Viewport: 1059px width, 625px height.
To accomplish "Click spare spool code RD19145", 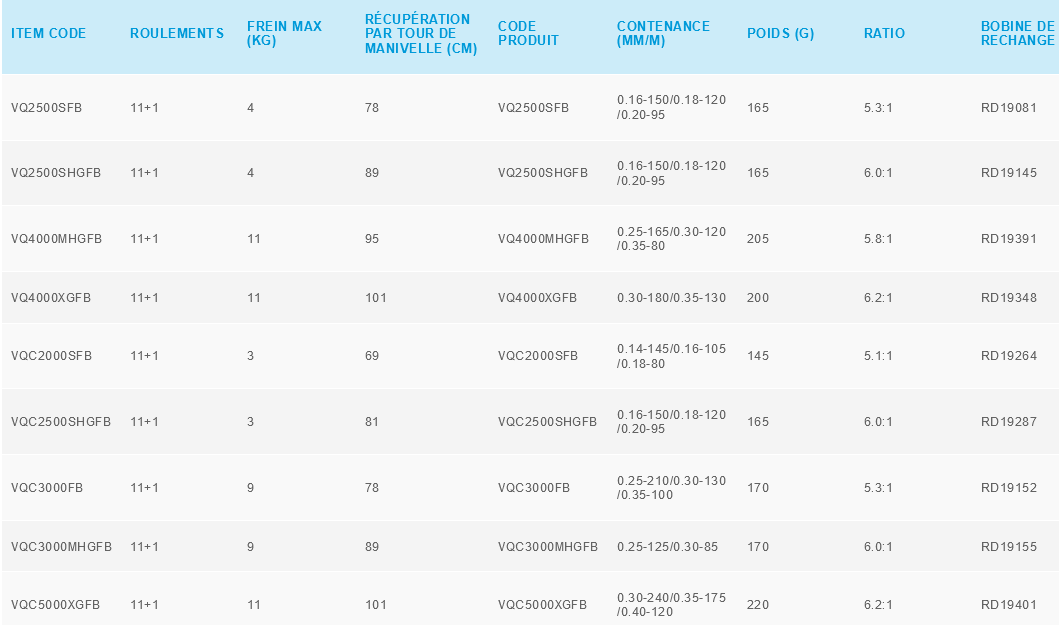I will click(x=1008, y=173).
